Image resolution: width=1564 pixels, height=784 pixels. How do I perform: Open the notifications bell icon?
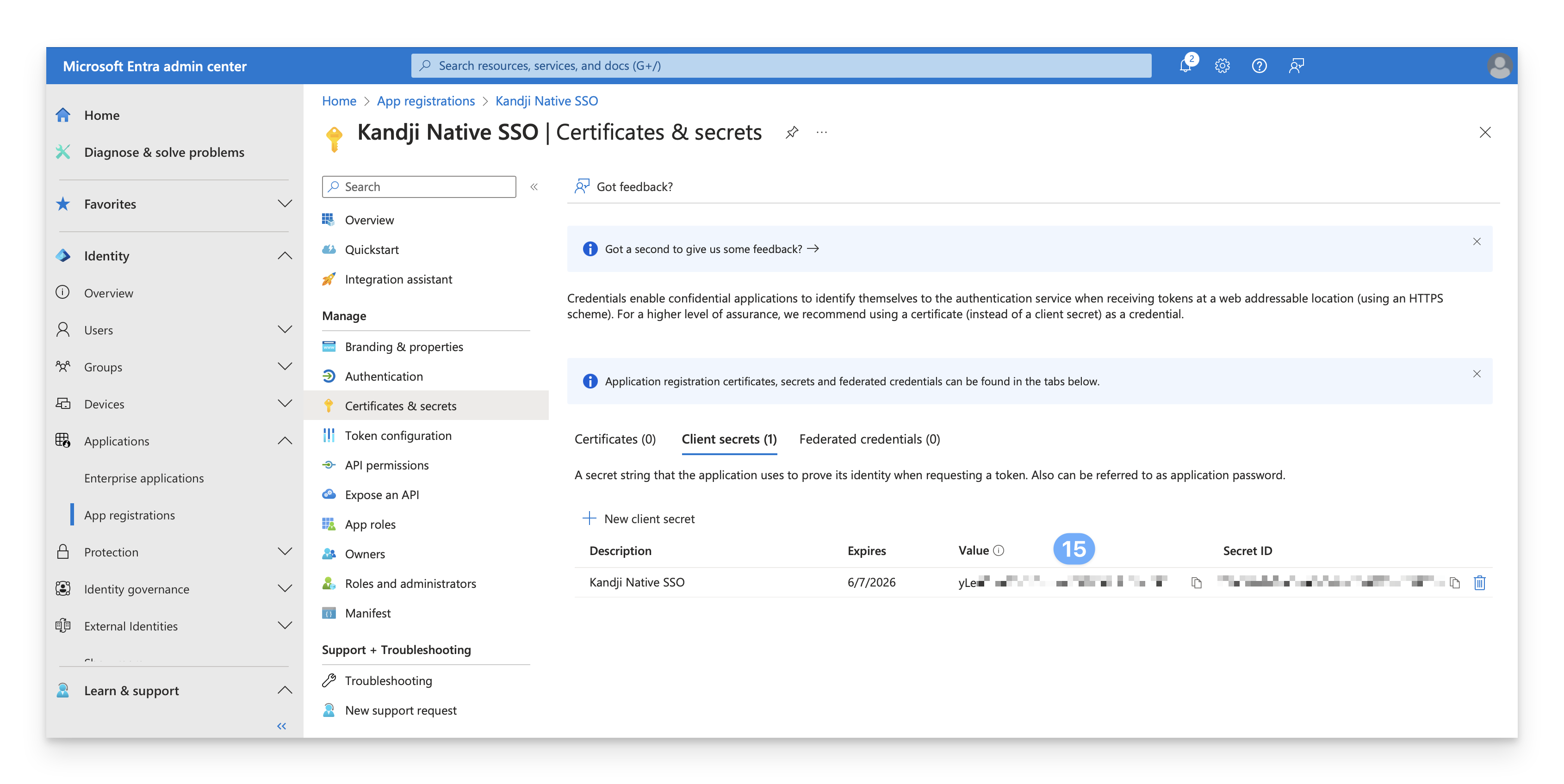1185,66
